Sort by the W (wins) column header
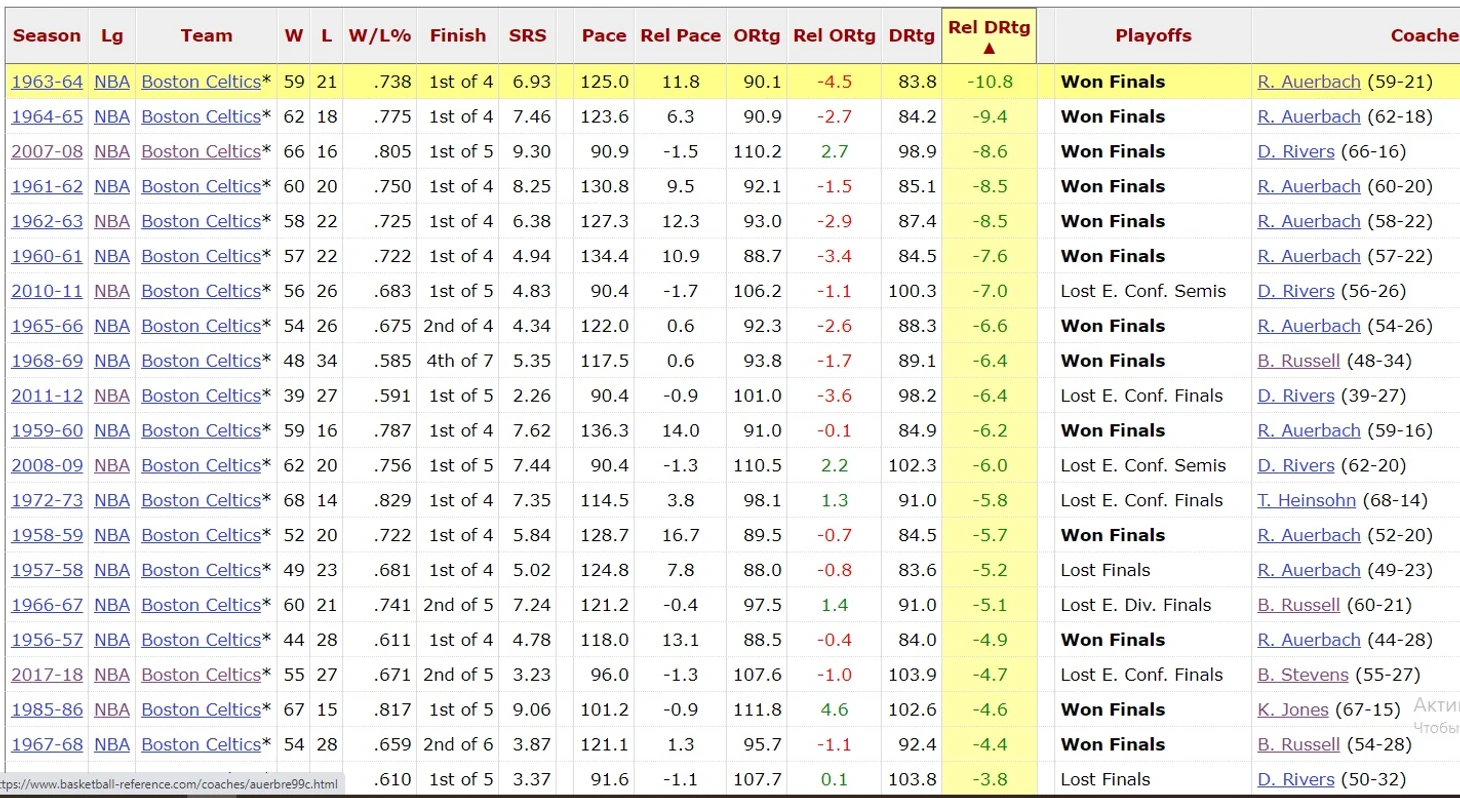This screenshot has height=798, width=1460. tap(294, 35)
